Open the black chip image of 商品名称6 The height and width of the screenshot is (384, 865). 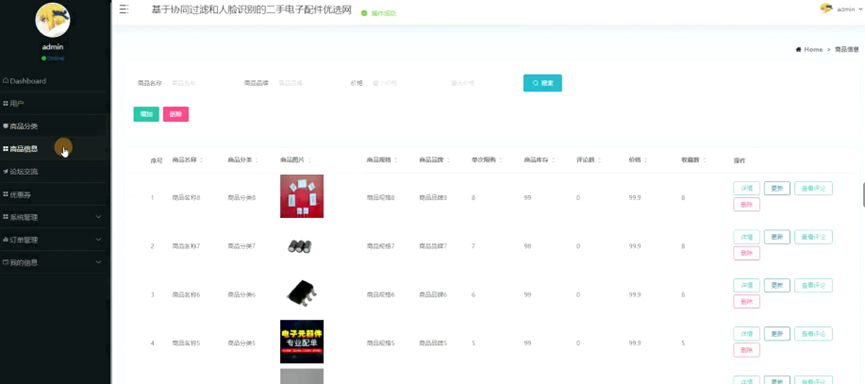[302, 294]
